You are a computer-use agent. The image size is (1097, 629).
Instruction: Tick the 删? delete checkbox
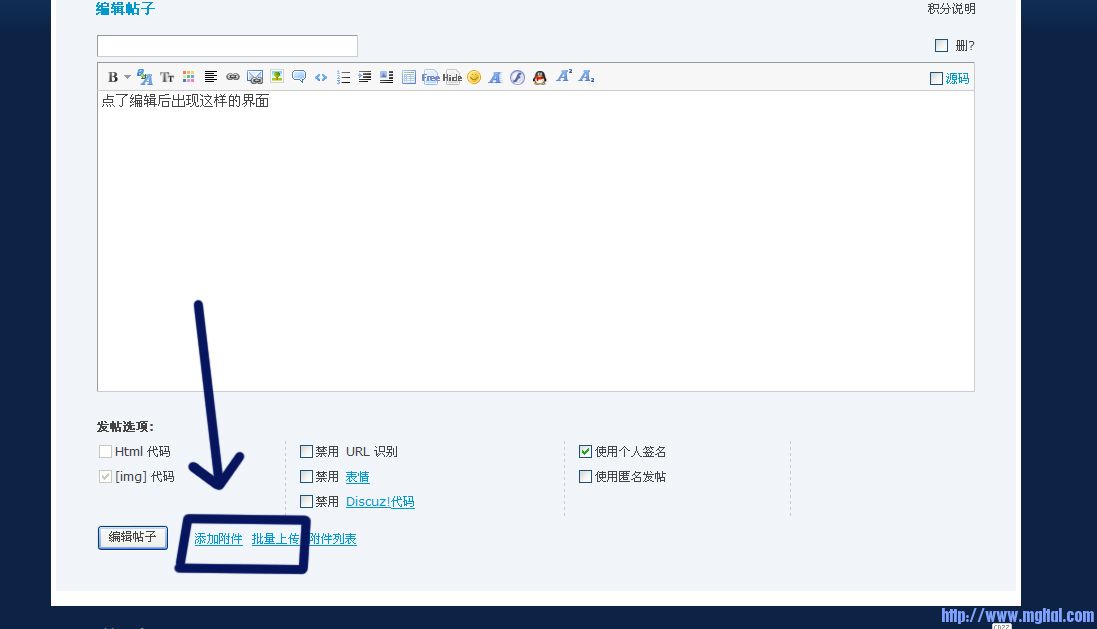coord(941,45)
